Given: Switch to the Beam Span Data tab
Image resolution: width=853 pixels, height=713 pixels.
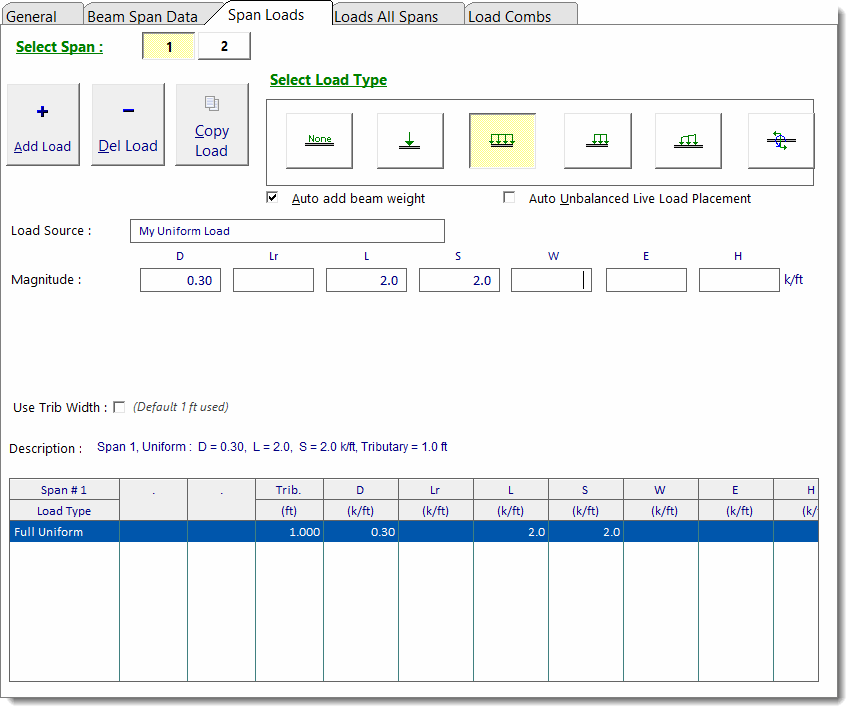Looking at the screenshot, I should tap(143, 16).
